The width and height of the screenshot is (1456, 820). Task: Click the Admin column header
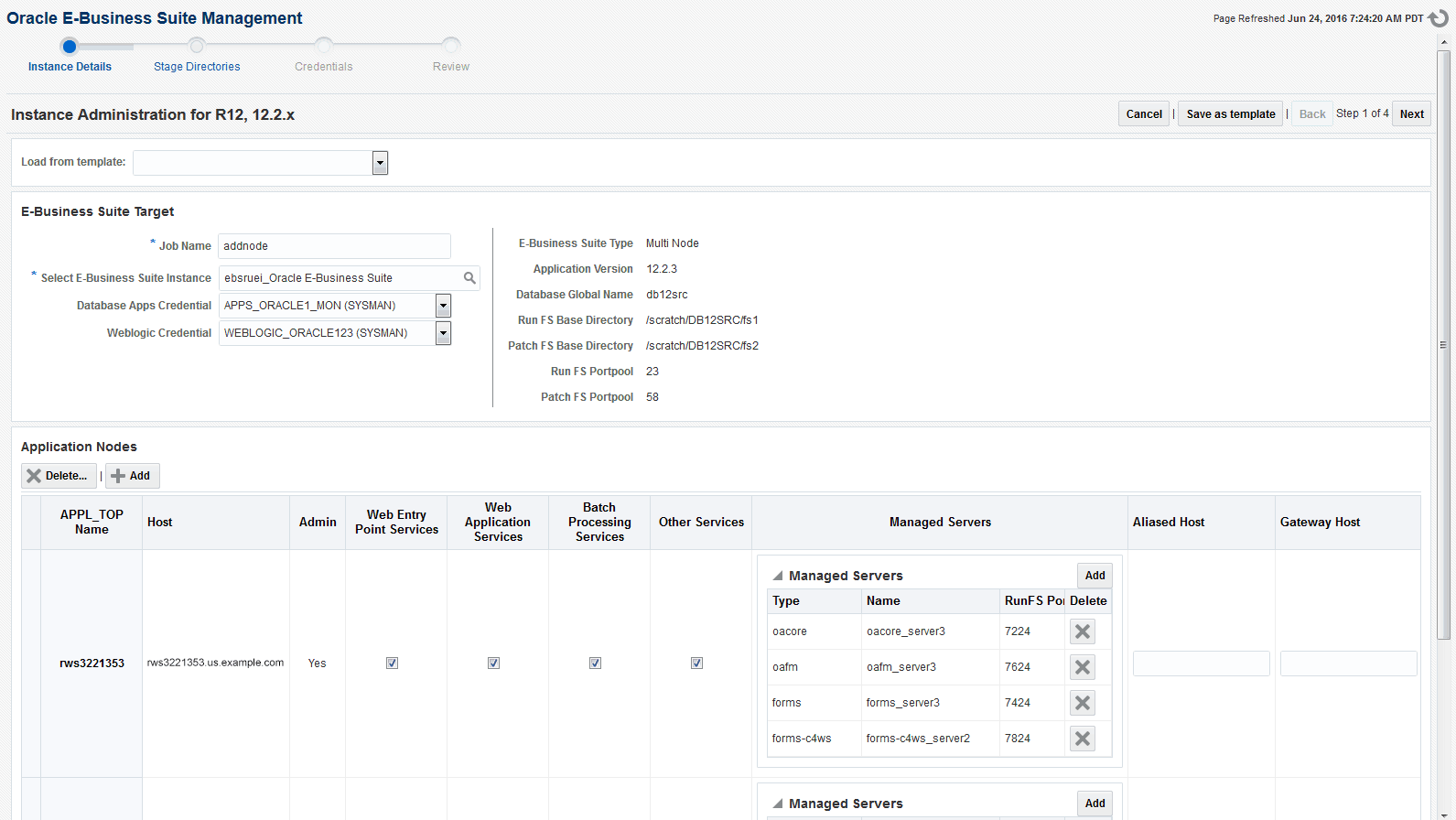pos(318,523)
